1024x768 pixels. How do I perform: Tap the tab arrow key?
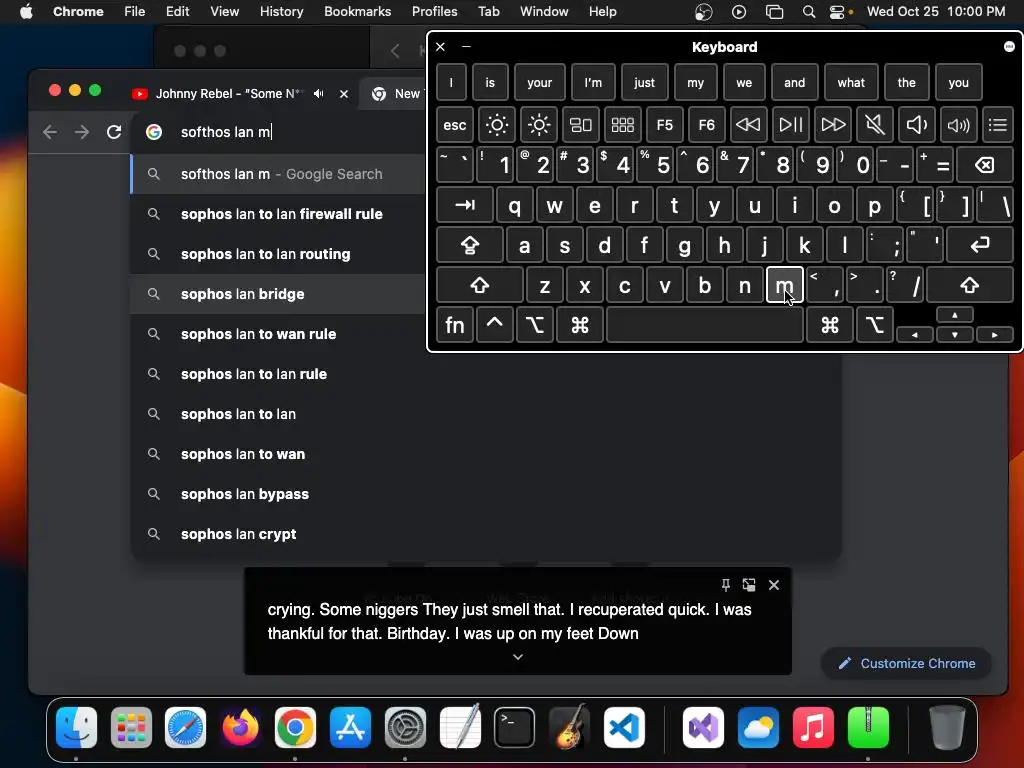click(x=464, y=205)
